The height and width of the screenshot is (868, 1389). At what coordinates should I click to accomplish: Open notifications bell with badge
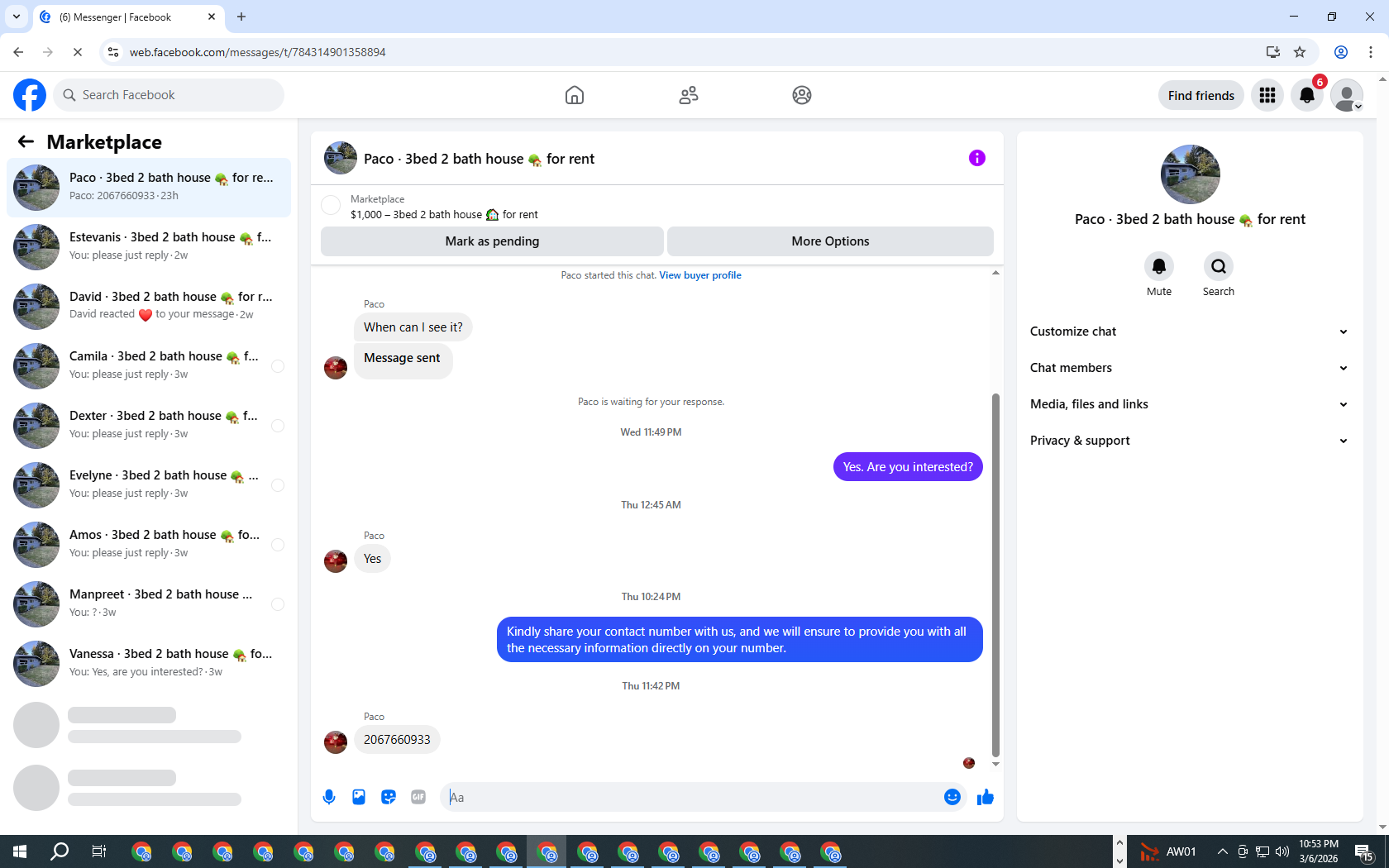(x=1307, y=95)
